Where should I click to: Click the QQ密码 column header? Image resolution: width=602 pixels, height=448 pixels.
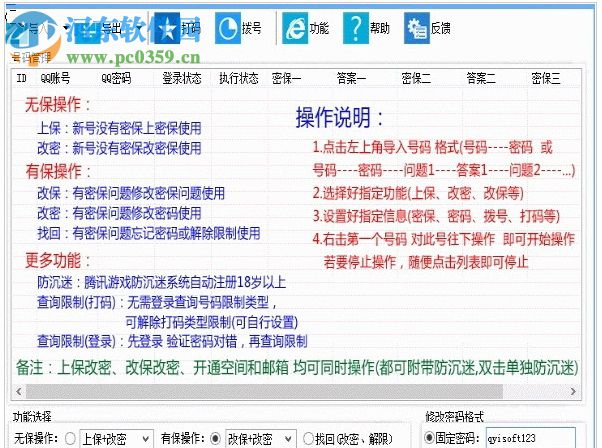[116, 78]
